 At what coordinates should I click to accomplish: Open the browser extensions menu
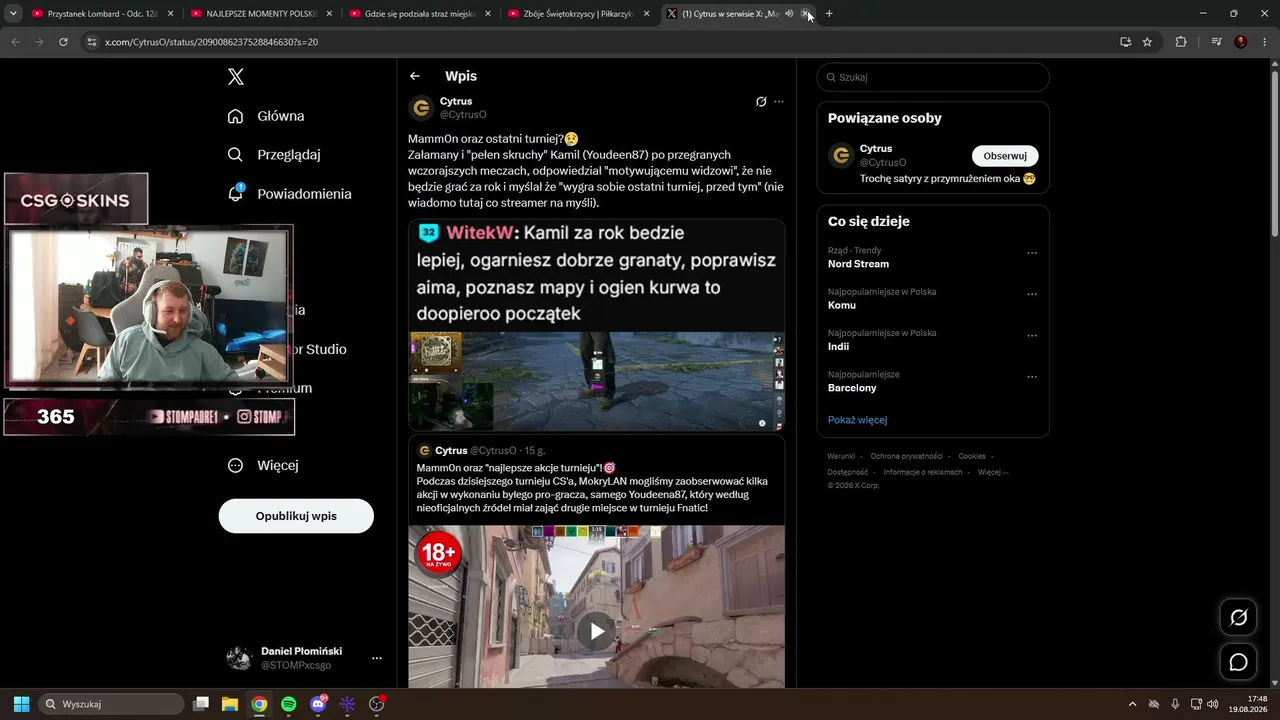point(1181,42)
